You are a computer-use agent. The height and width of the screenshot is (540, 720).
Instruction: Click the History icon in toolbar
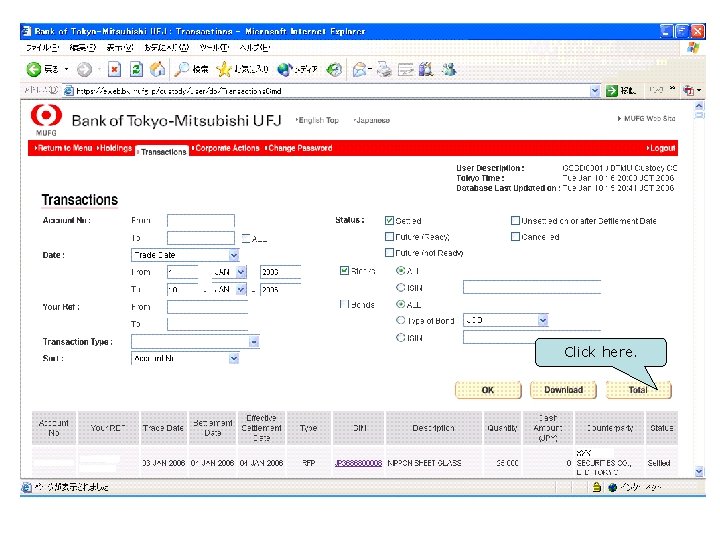point(334,69)
